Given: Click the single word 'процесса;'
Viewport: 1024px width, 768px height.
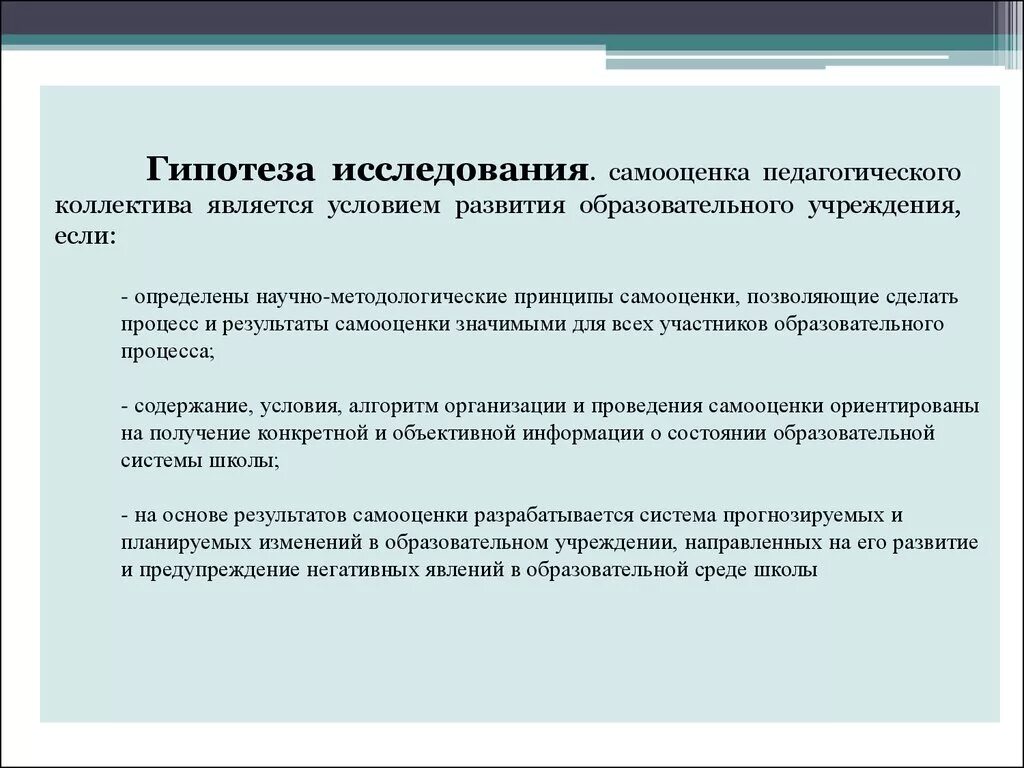Looking at the screenshot, I should click(x=168, y=351).
